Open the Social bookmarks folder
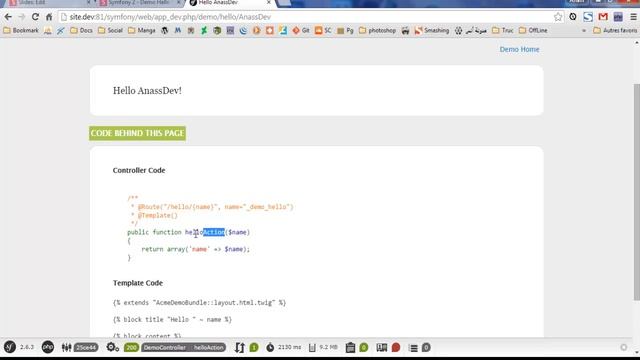This screenshot has height=360, width=640. click(110, 31)
